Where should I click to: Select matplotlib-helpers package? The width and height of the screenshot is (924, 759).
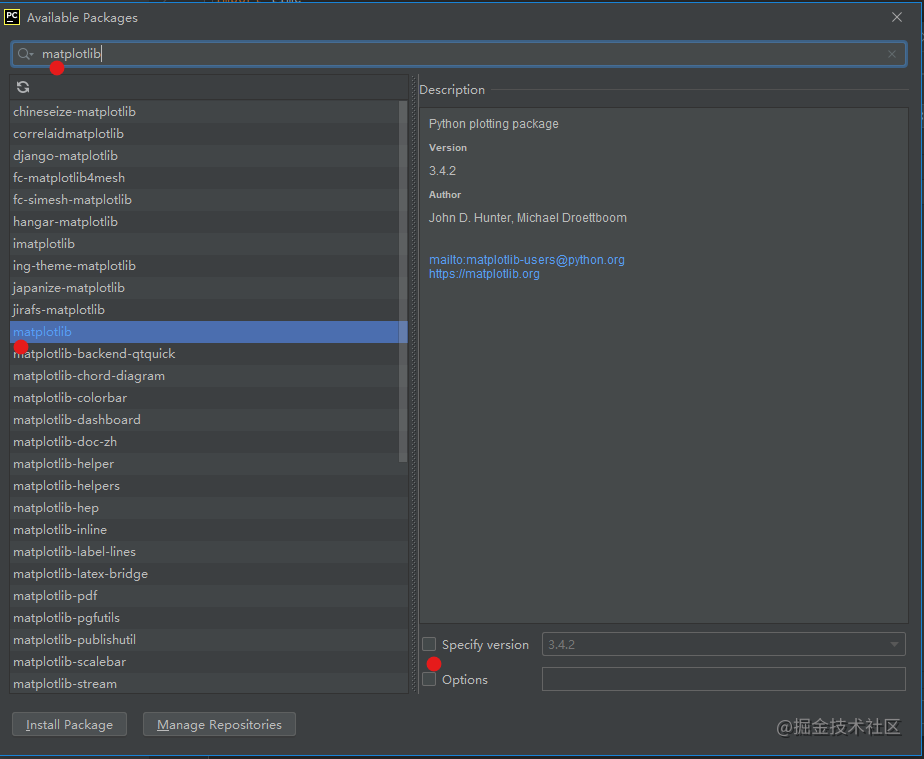click(x=209, y=486)
